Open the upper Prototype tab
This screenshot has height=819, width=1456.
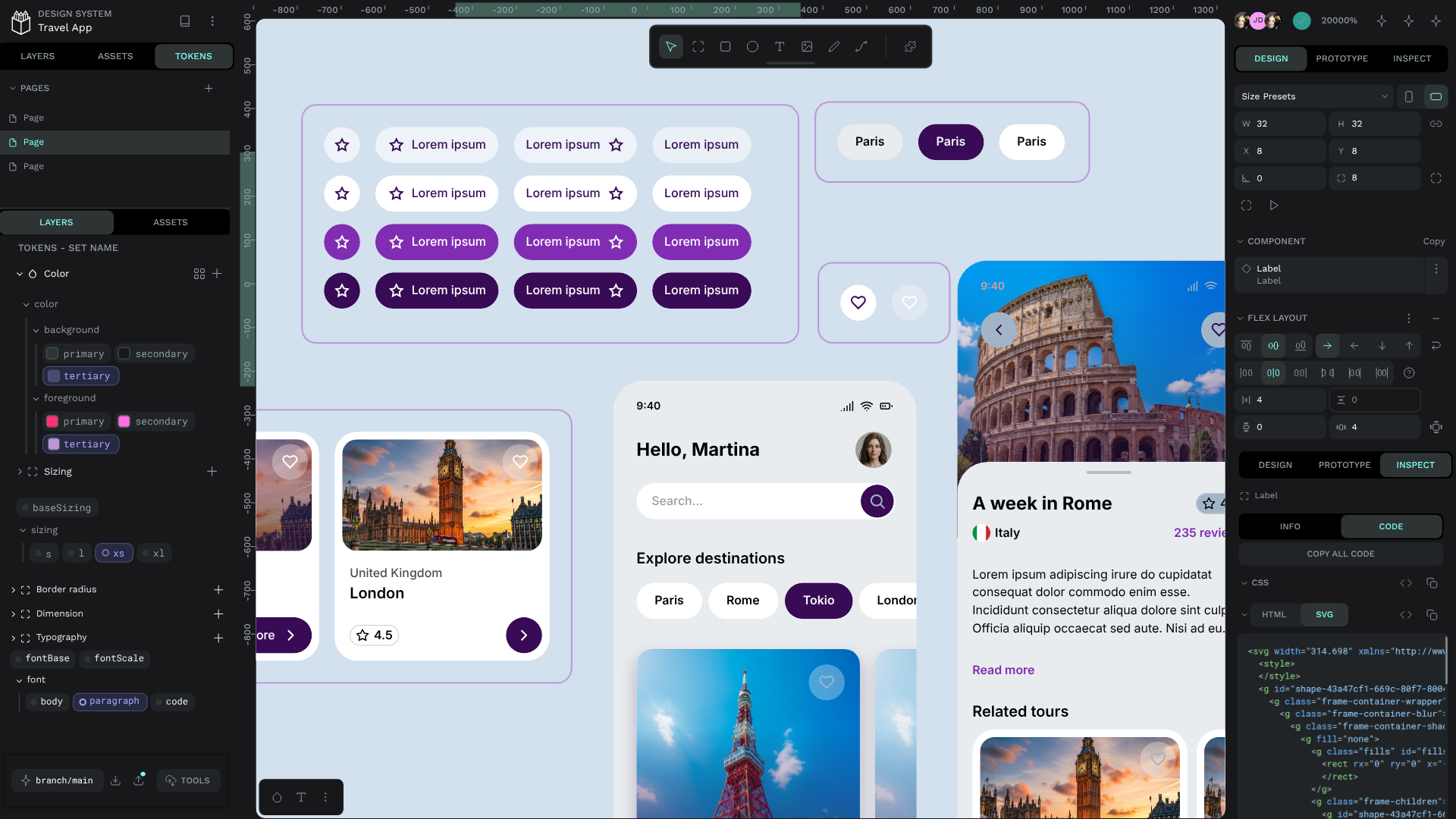coord(1341,58)
